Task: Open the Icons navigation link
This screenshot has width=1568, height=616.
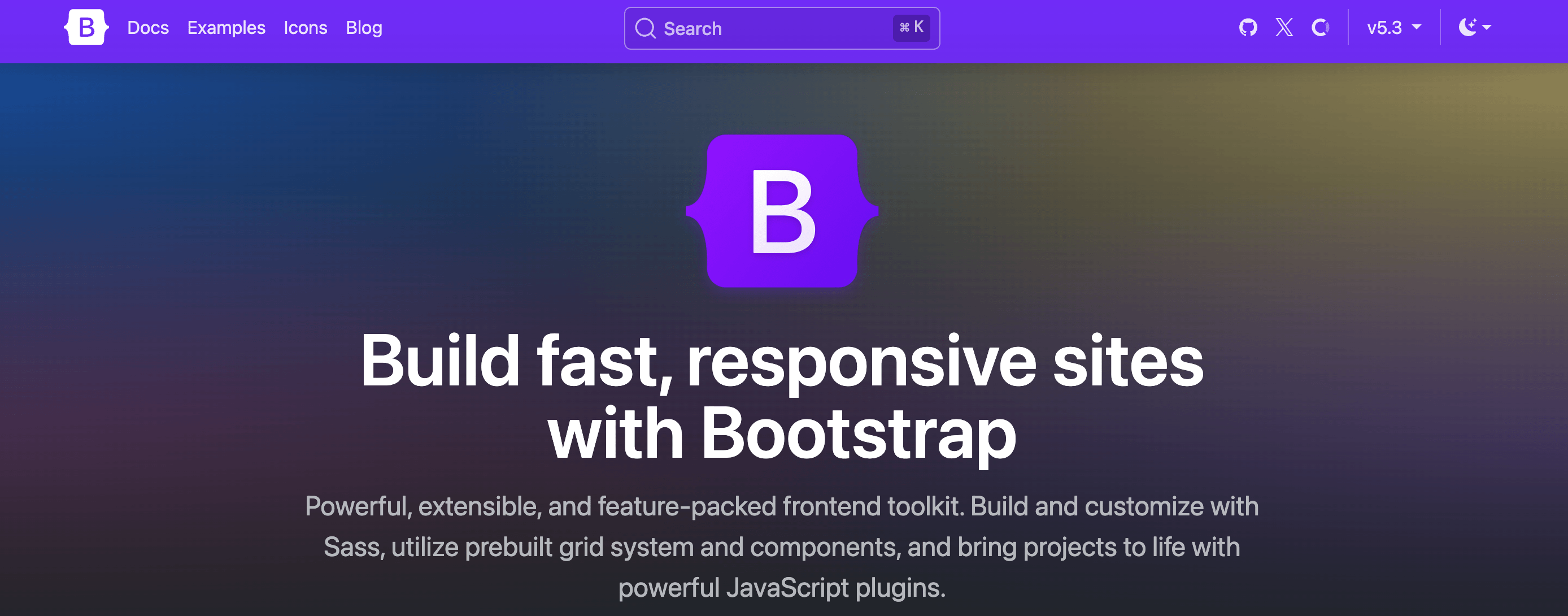Action: point(306,28)
